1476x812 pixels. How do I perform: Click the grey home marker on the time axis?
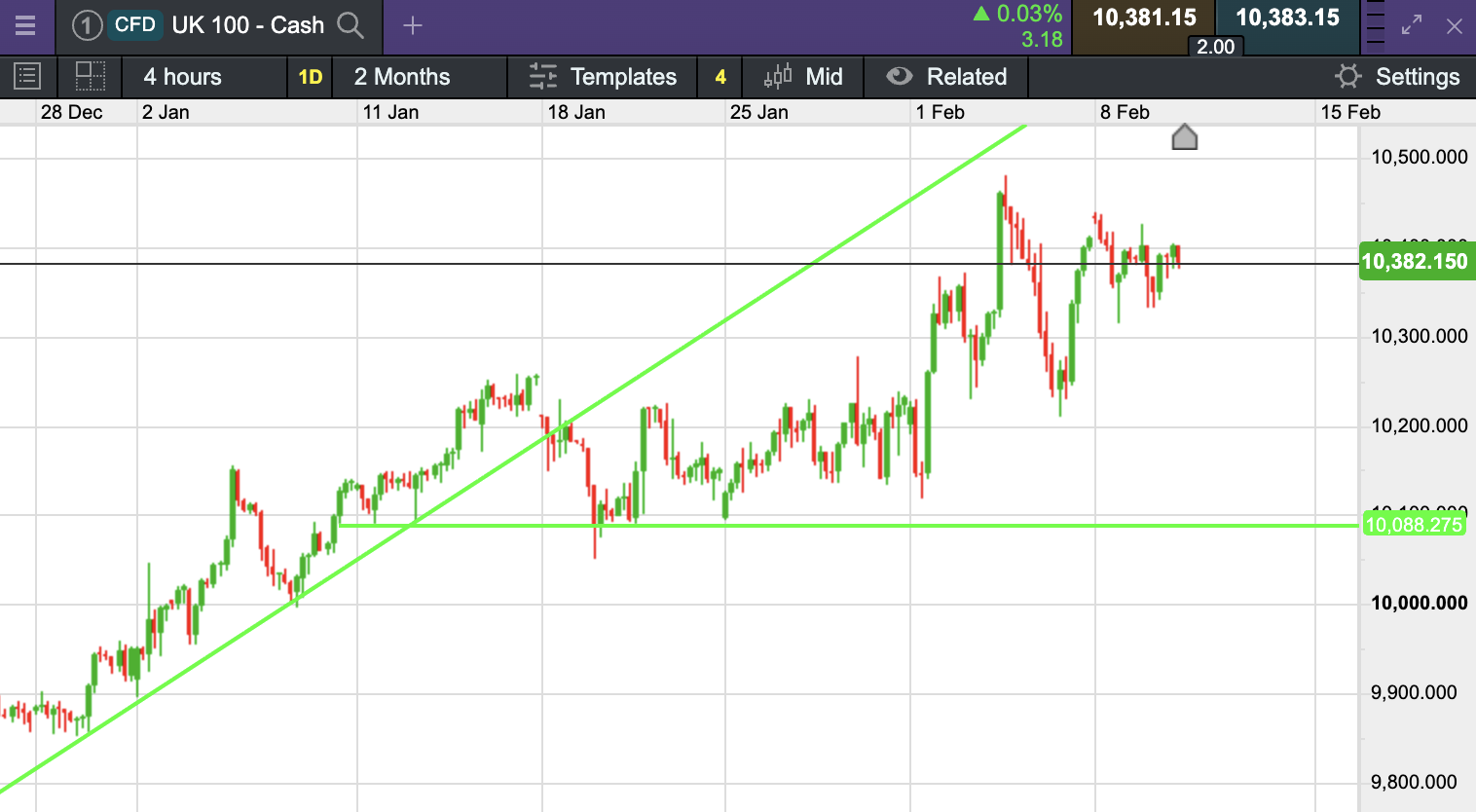pyautogui.click(x=1184, y=137)
